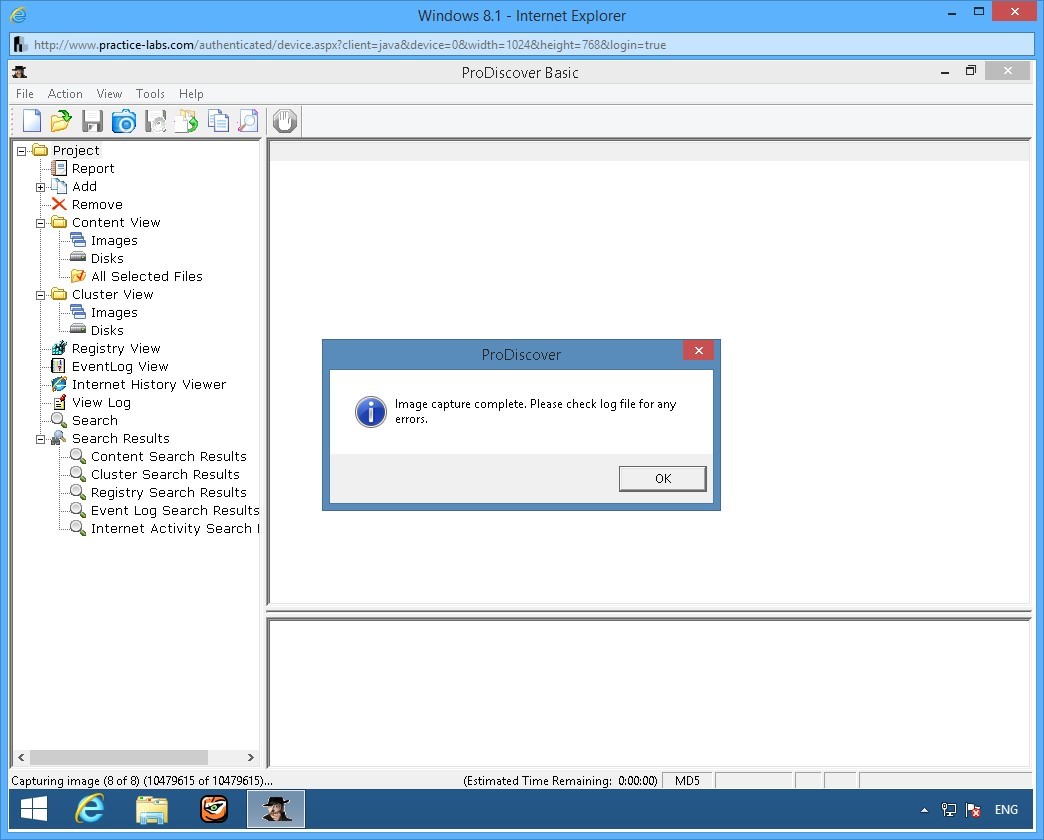
Task: Click the Save floppy disk icon
Action: click(92, 121)
